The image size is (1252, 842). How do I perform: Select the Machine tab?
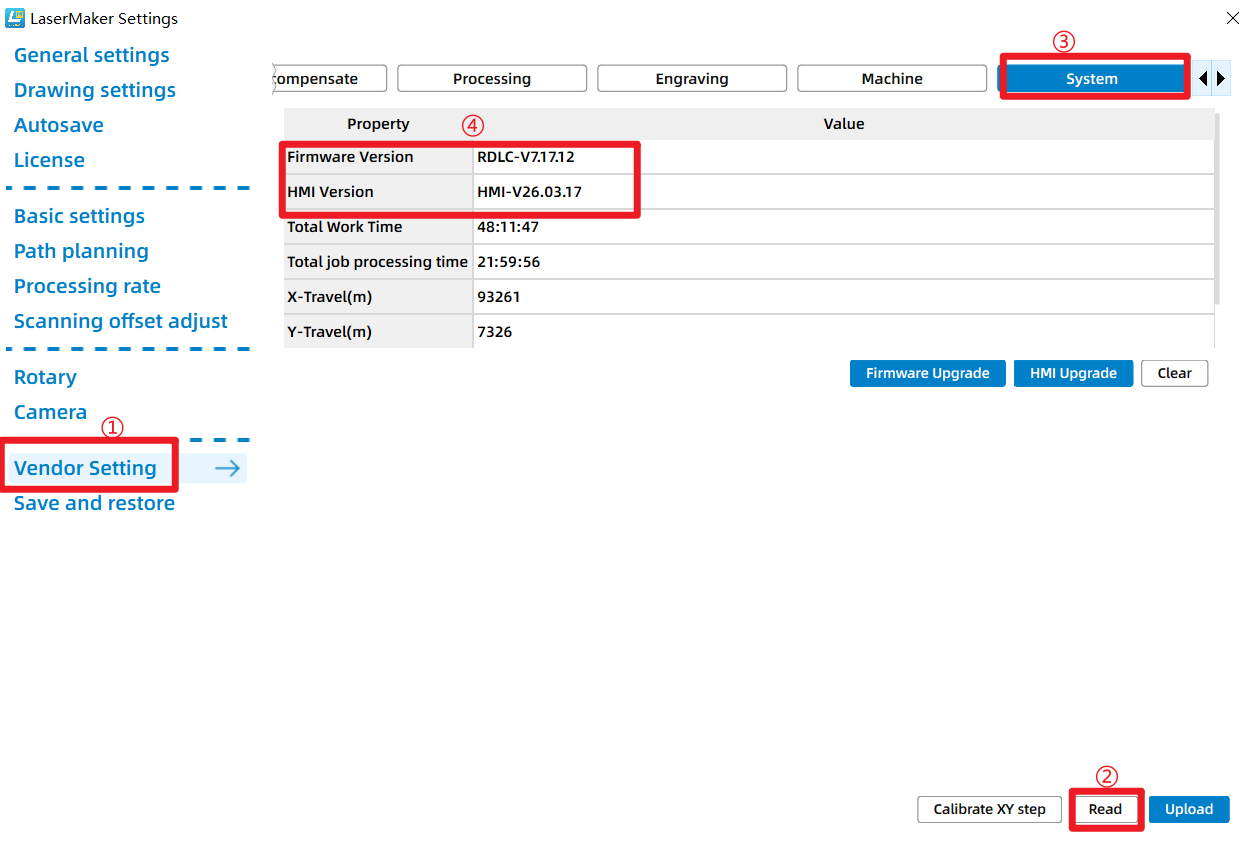pos(892,79)
